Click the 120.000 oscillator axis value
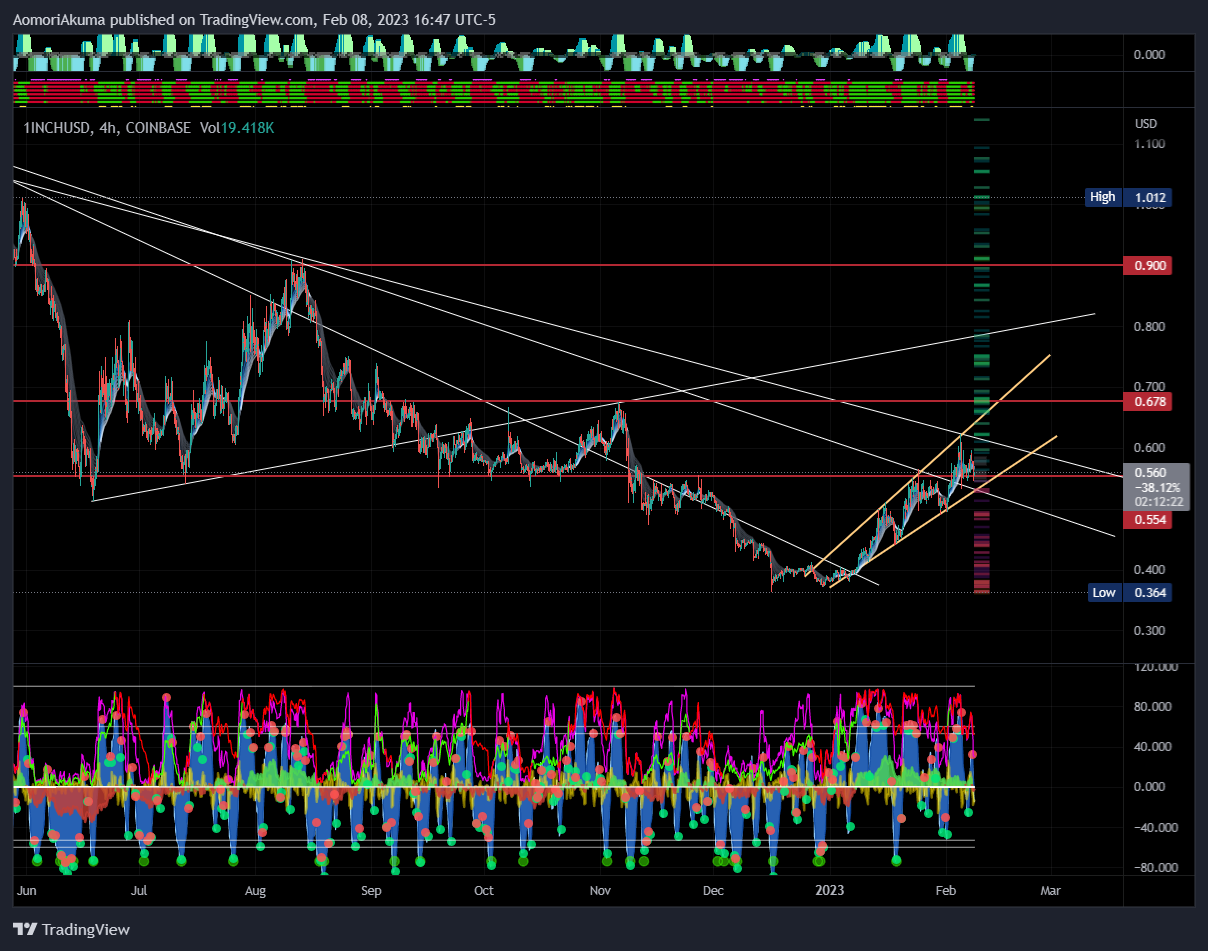 click(x=1155, y=666)
